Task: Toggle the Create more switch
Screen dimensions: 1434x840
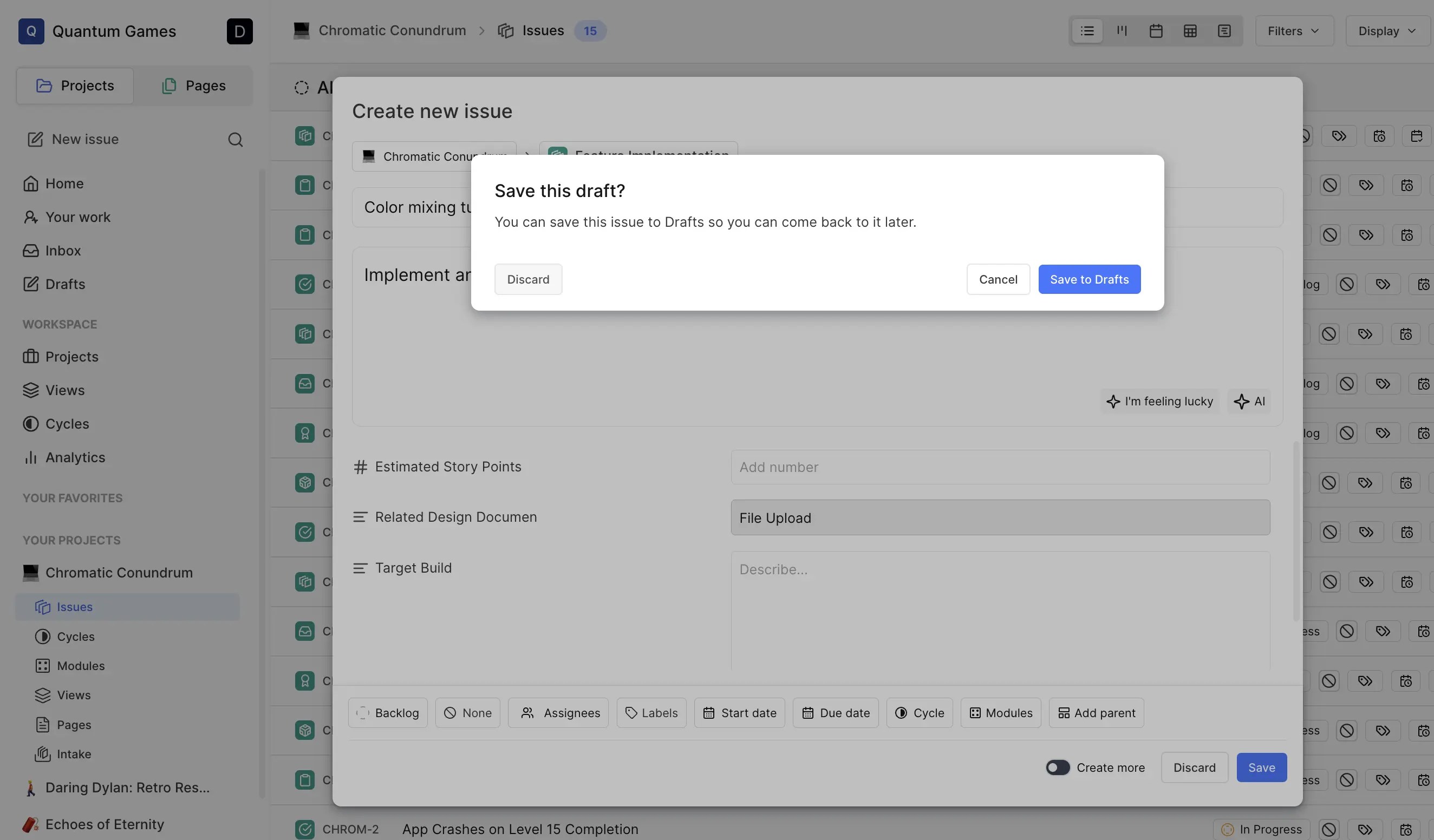Action: [1057, 767]
